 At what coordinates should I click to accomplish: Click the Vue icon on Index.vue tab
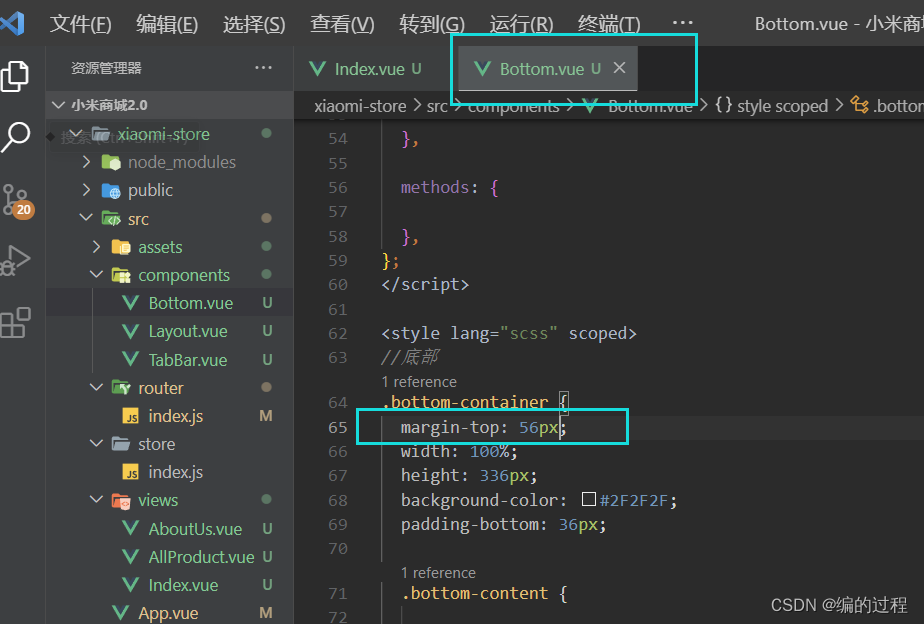318,69
